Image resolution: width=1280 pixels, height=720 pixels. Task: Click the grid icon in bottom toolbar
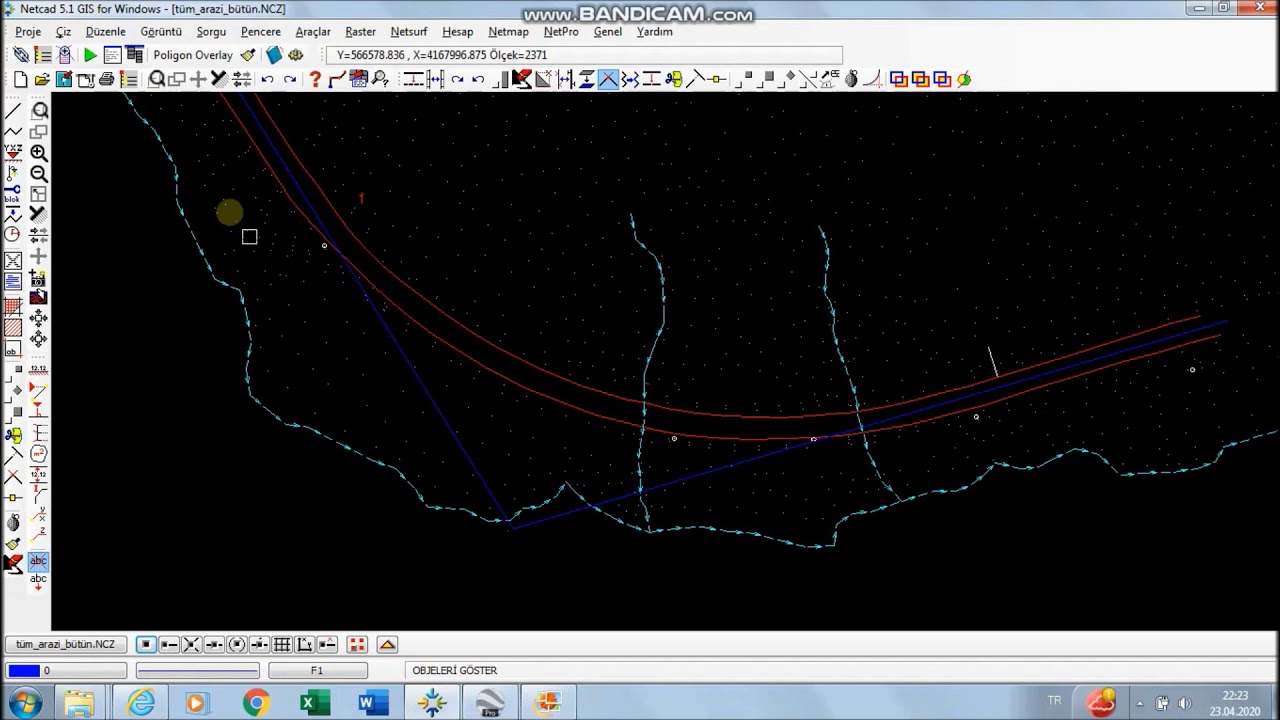282,645
